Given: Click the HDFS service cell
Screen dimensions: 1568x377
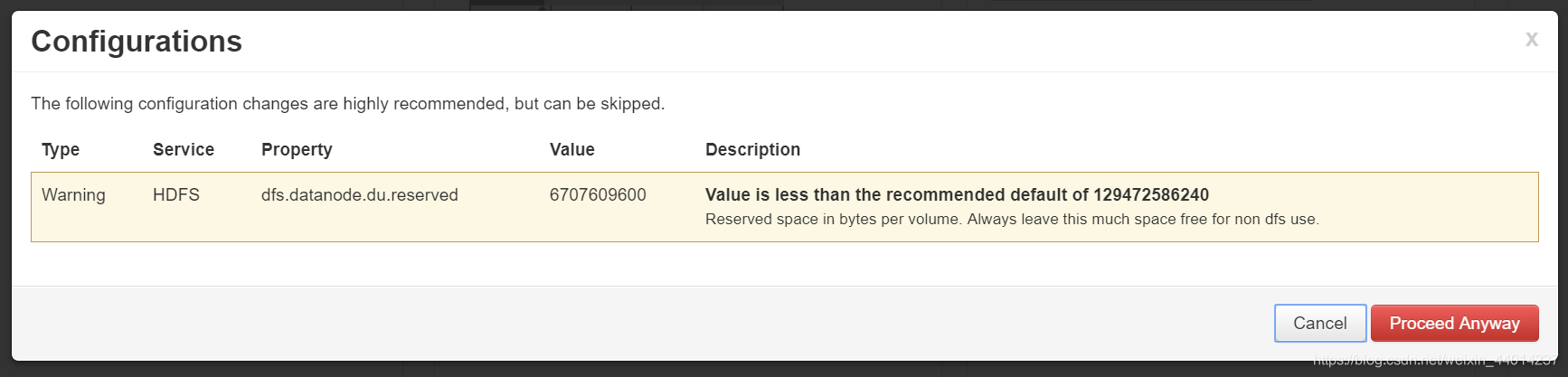Looking at the screenshot, I should (176, 195).
